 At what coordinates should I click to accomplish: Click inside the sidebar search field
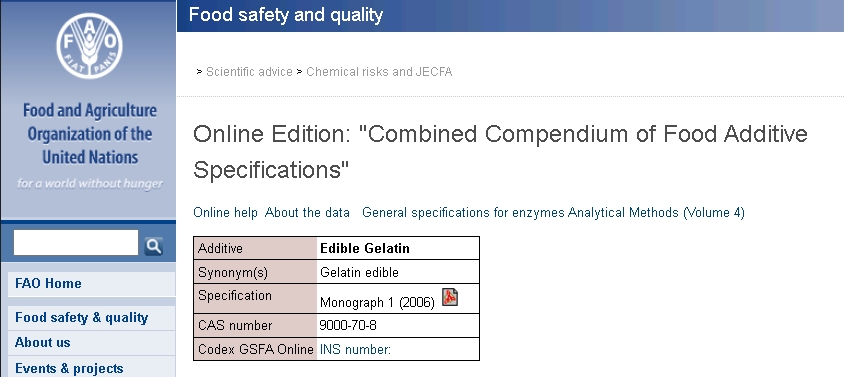tap(76, 243)
